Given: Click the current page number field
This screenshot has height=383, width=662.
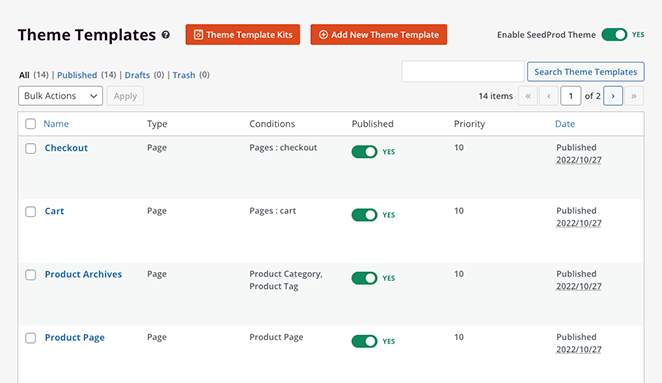Looking at the screenshot, I should coord(571,96).
